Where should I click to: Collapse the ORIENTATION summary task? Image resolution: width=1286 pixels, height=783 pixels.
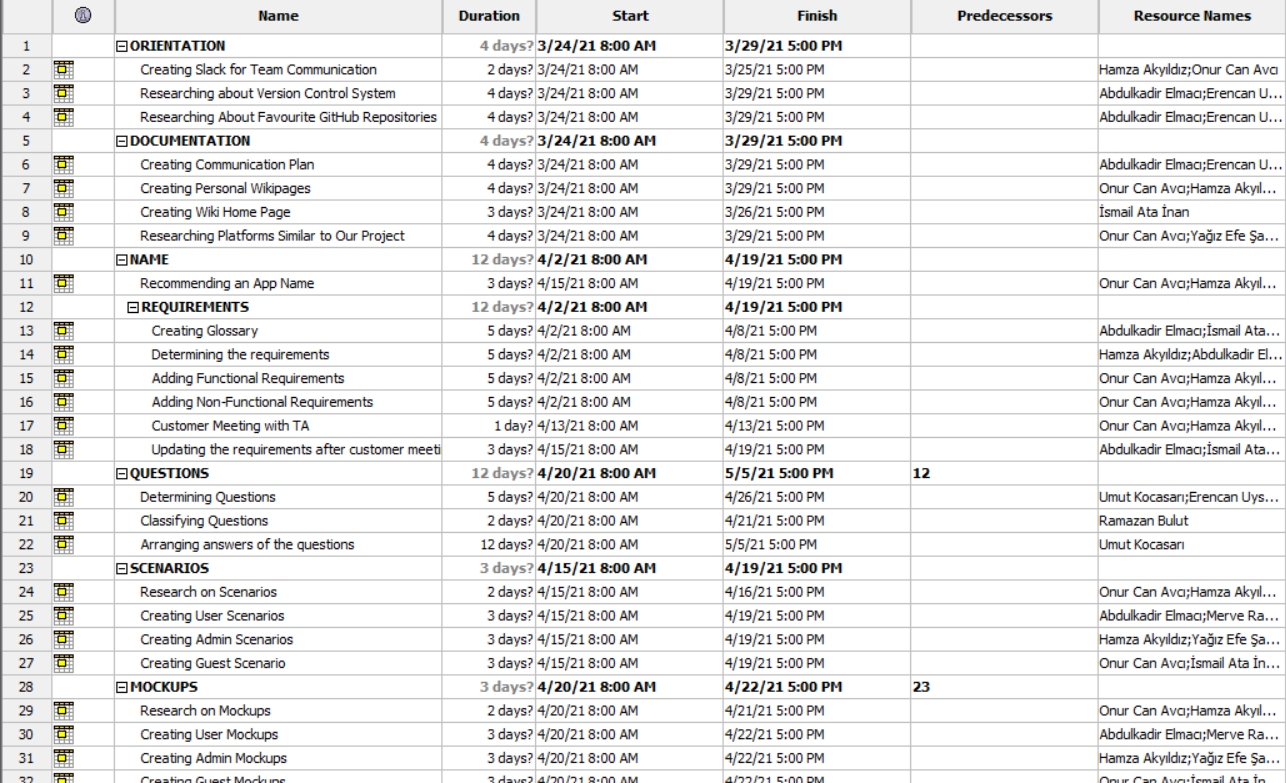point(122,46)
